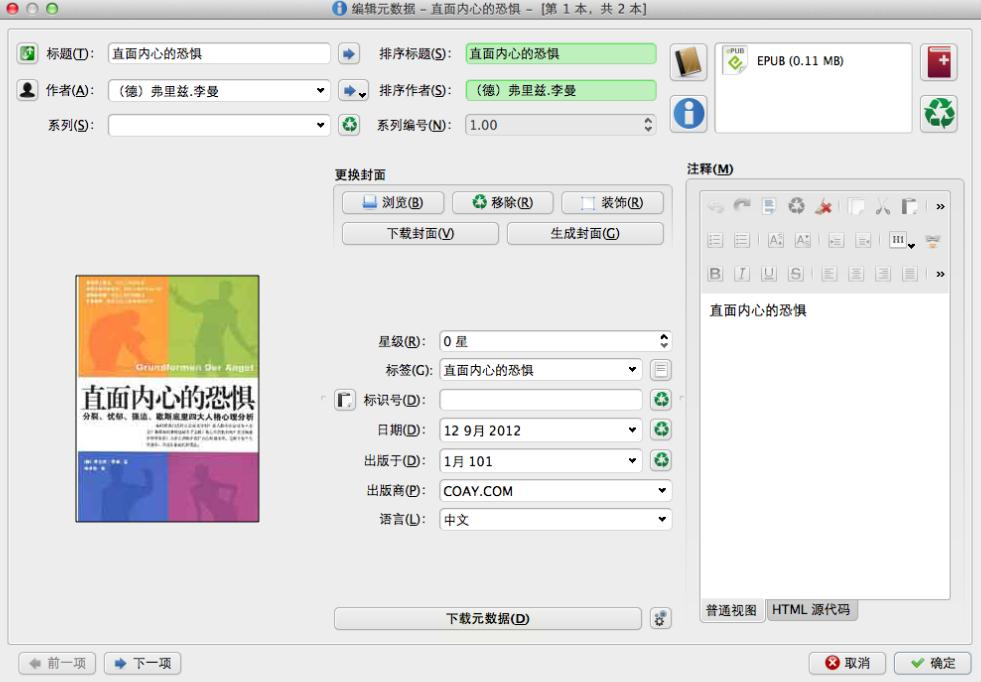Image resolution: width=981 pixels, height=682 pixels.
Task: Click 下载元数据 button
Action: [x=488, y=618]
